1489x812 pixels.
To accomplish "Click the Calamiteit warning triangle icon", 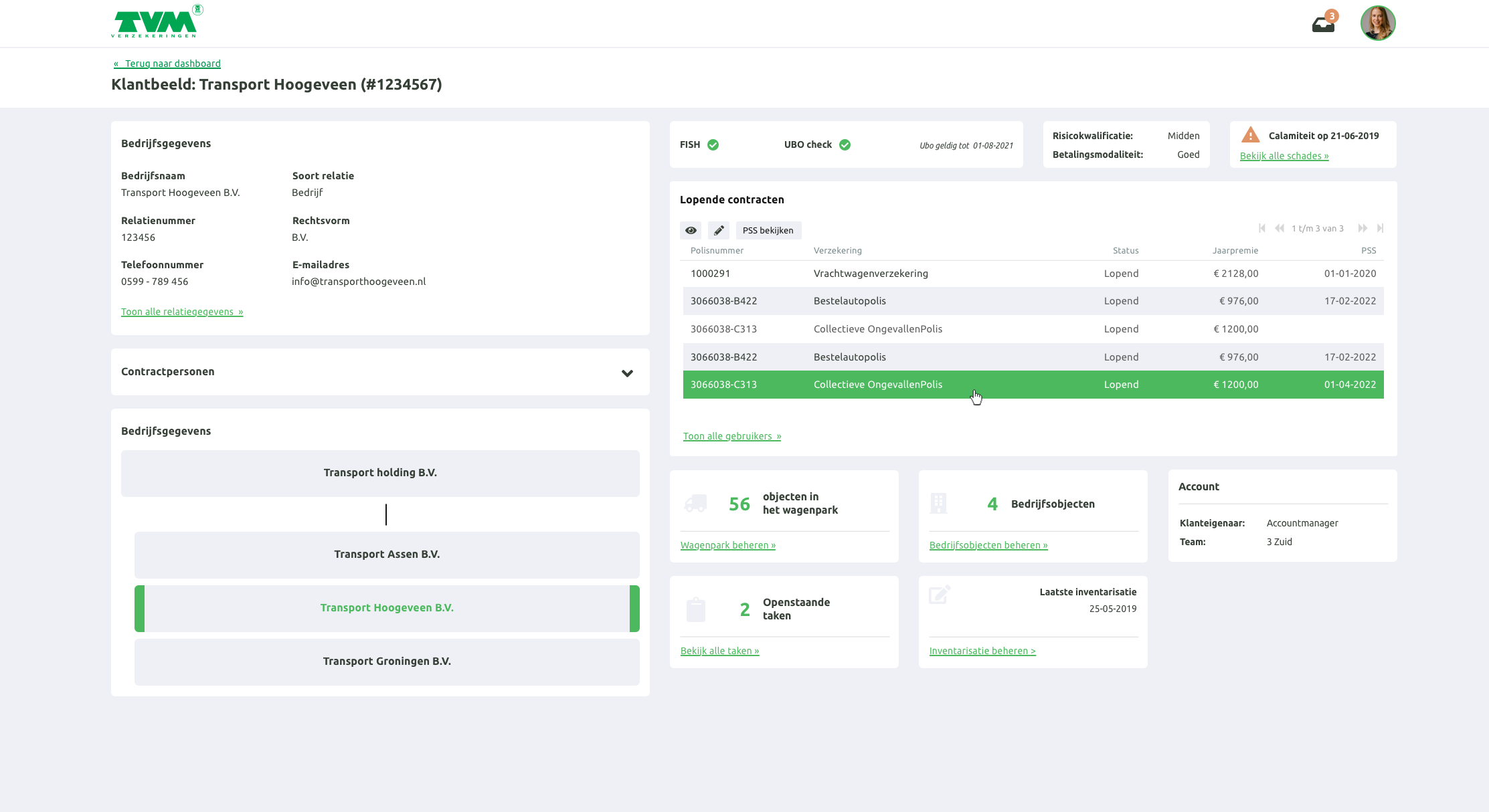I will click(x=1250, y=135).
